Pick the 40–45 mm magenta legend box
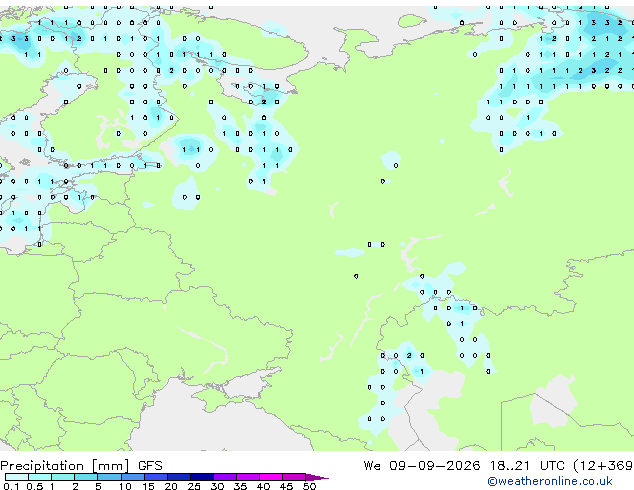The height and width of the screenshot is (490, 634). 271,477
